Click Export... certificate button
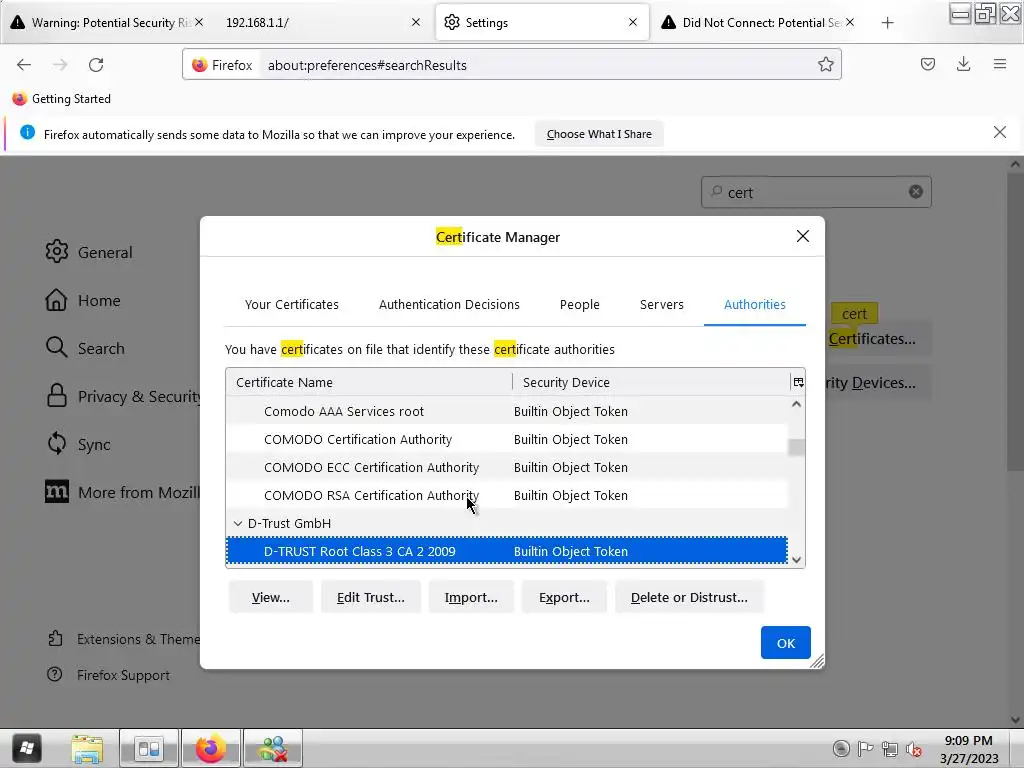 coord(564,598)
